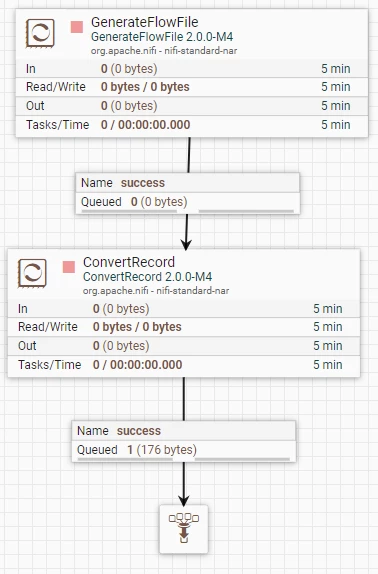Click ConvertRecord Out stats row
Image resolution: width=378 pixels, height=574 pixels.
click(184, 346)
